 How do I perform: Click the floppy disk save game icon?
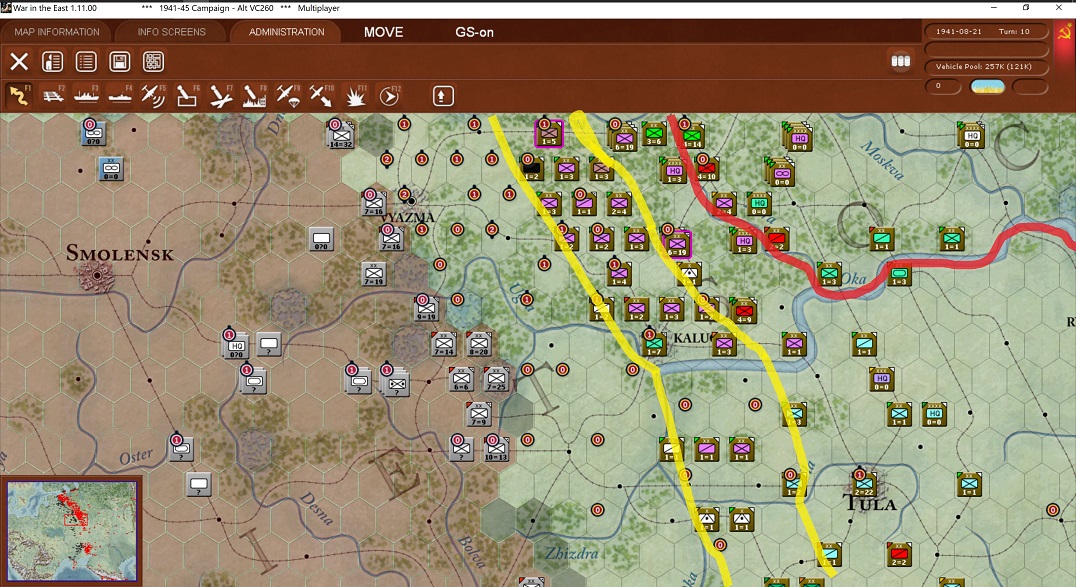point(119,62)
